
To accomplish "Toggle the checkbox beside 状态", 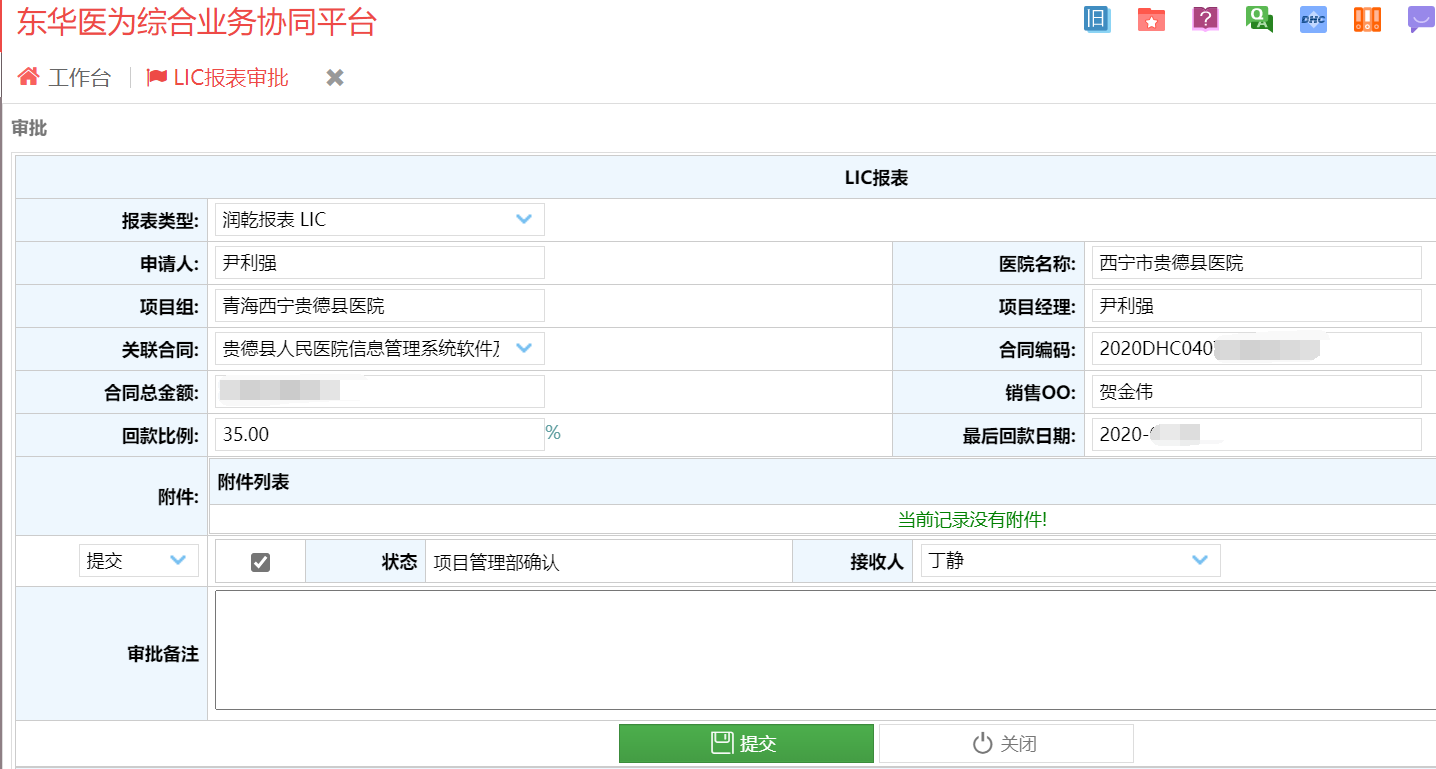I will point(260,562).
